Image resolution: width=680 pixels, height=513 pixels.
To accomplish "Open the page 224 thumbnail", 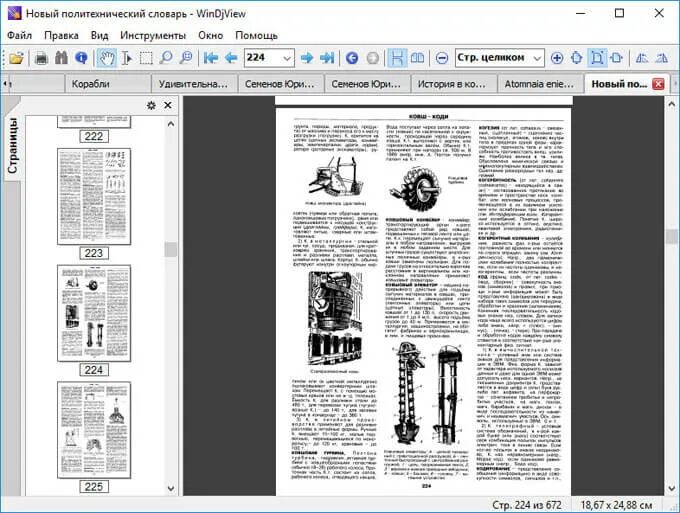I will [x=94, y=313].
